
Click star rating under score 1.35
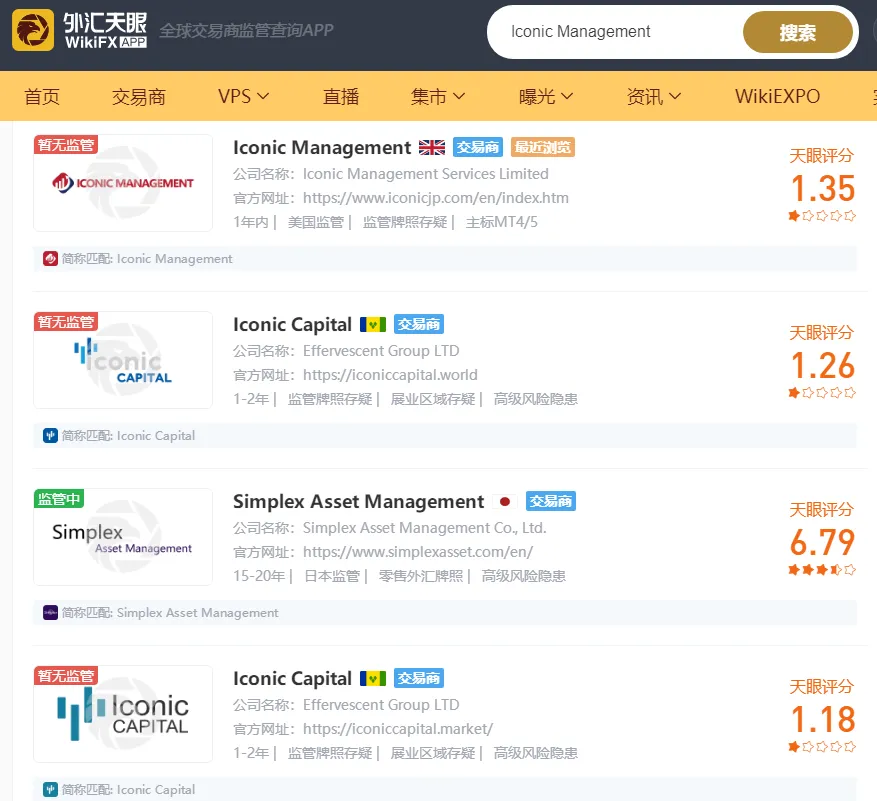(x=822, y=216)
